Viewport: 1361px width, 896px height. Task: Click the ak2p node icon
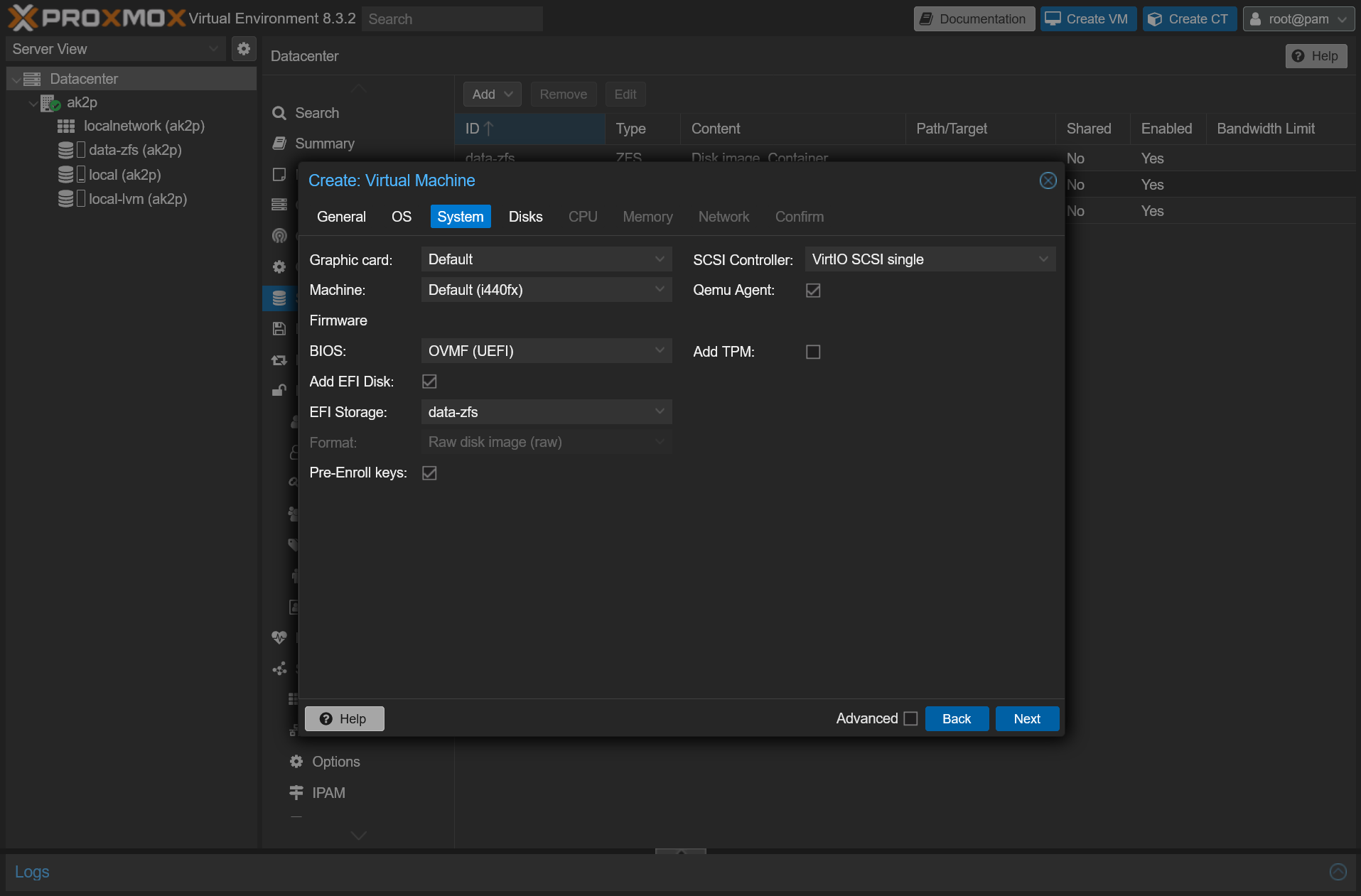pyautogui.click(x=50, y=103)
